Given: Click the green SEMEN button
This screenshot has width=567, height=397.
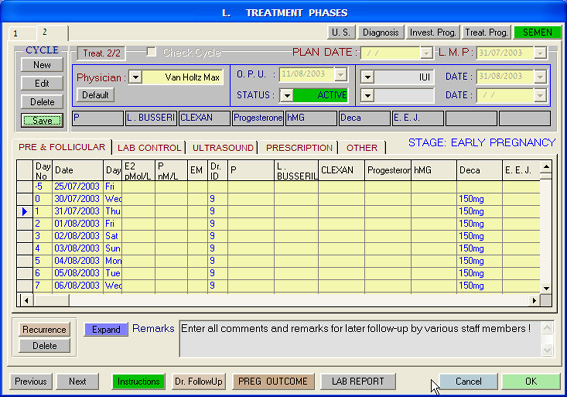Looking at the screenshot, I should 537,33.
